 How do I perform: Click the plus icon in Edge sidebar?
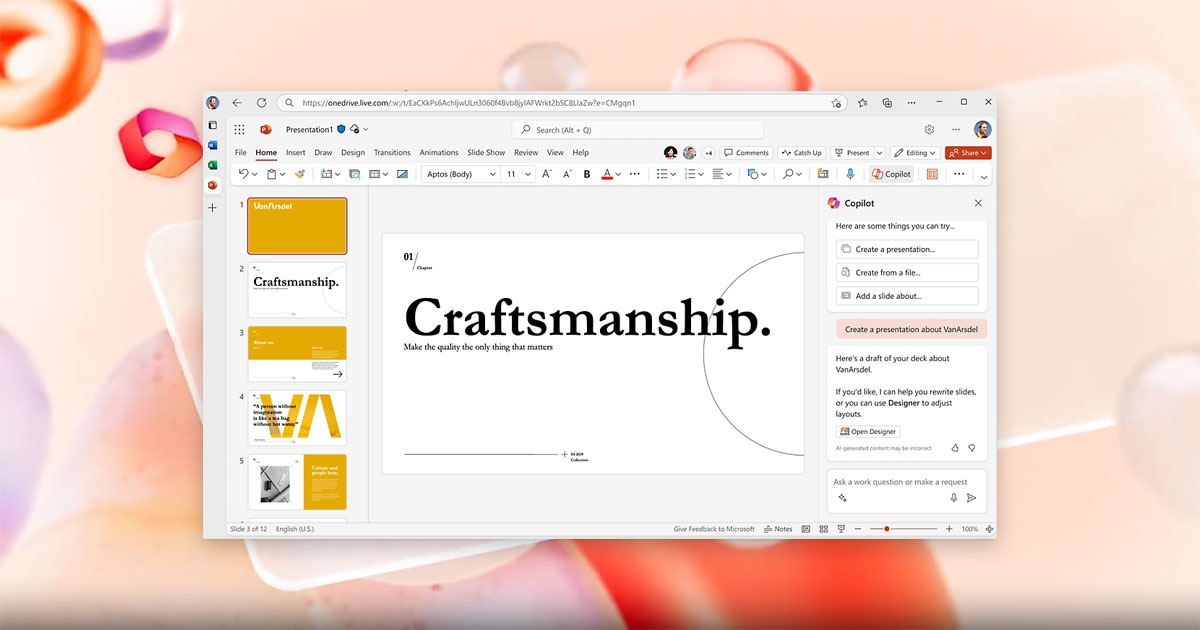point(212,208)
